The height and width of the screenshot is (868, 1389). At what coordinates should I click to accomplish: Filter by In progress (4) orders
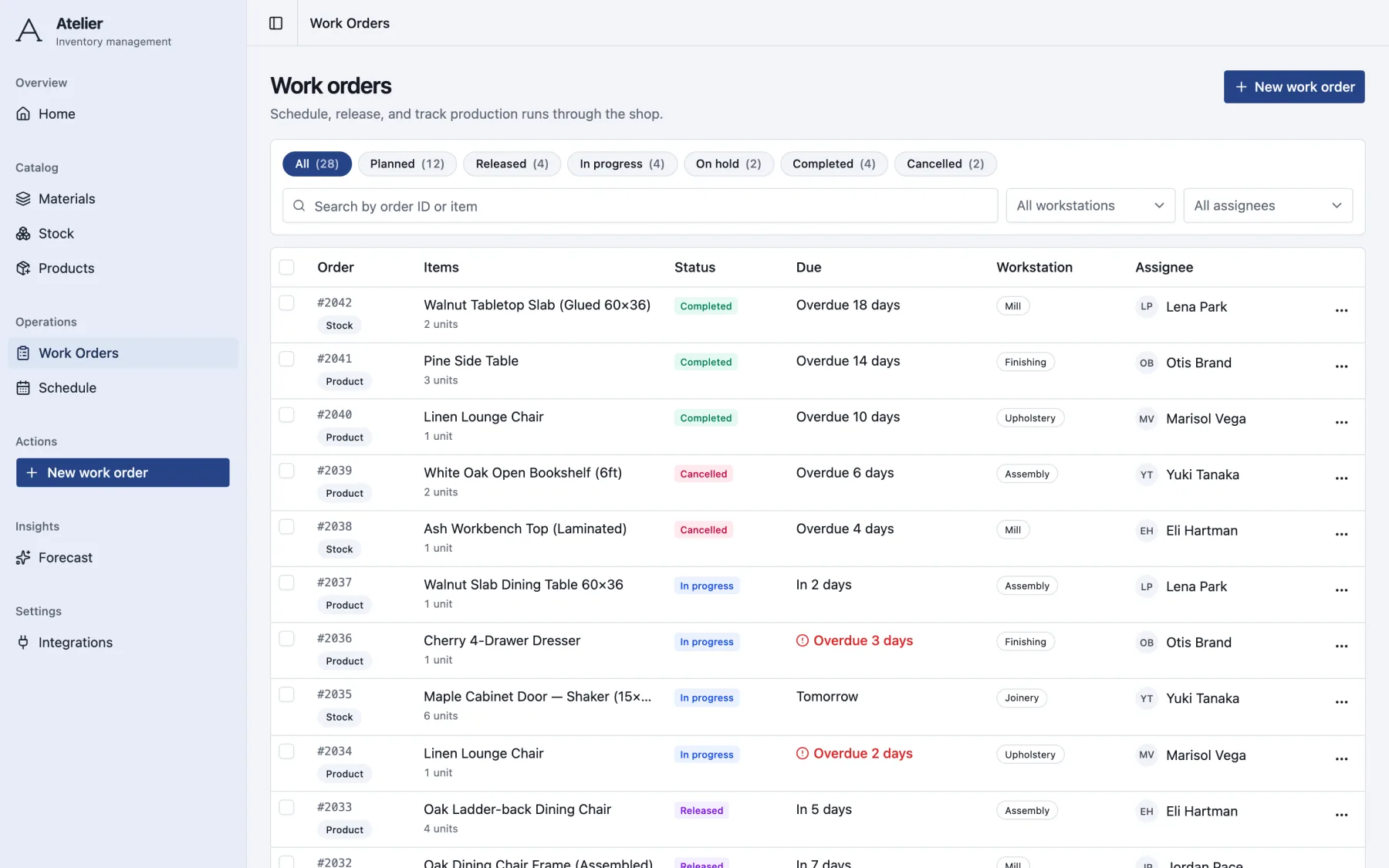pyautogui.click(x=622, y=164)
